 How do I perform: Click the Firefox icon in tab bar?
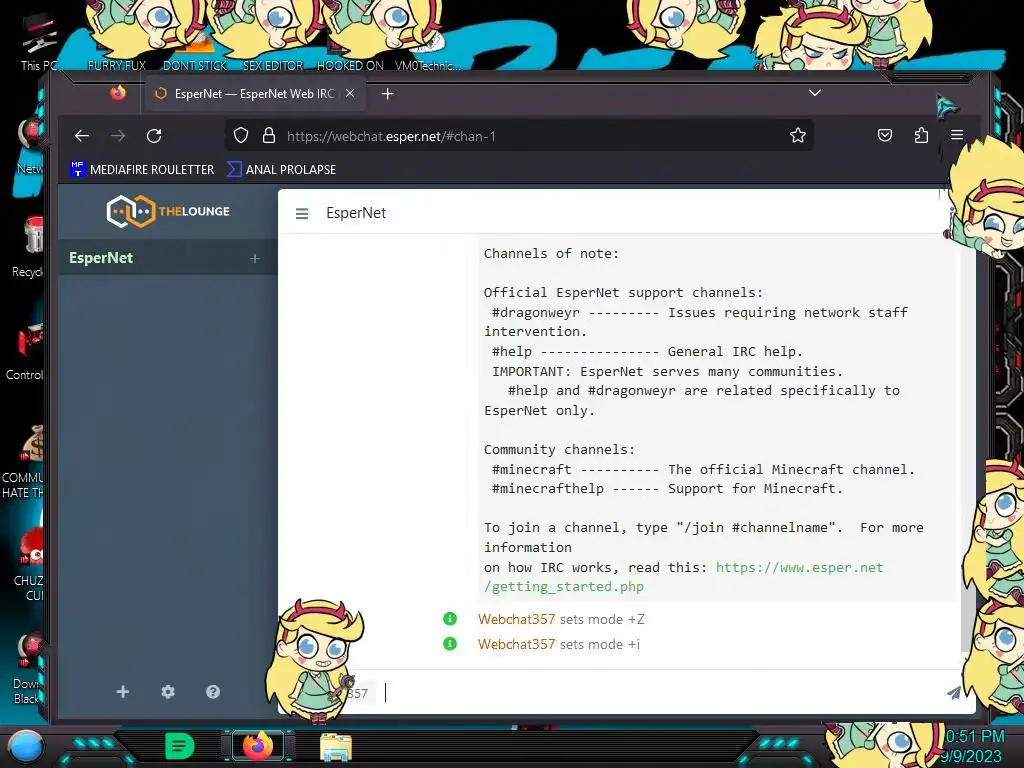pos(118,93)
